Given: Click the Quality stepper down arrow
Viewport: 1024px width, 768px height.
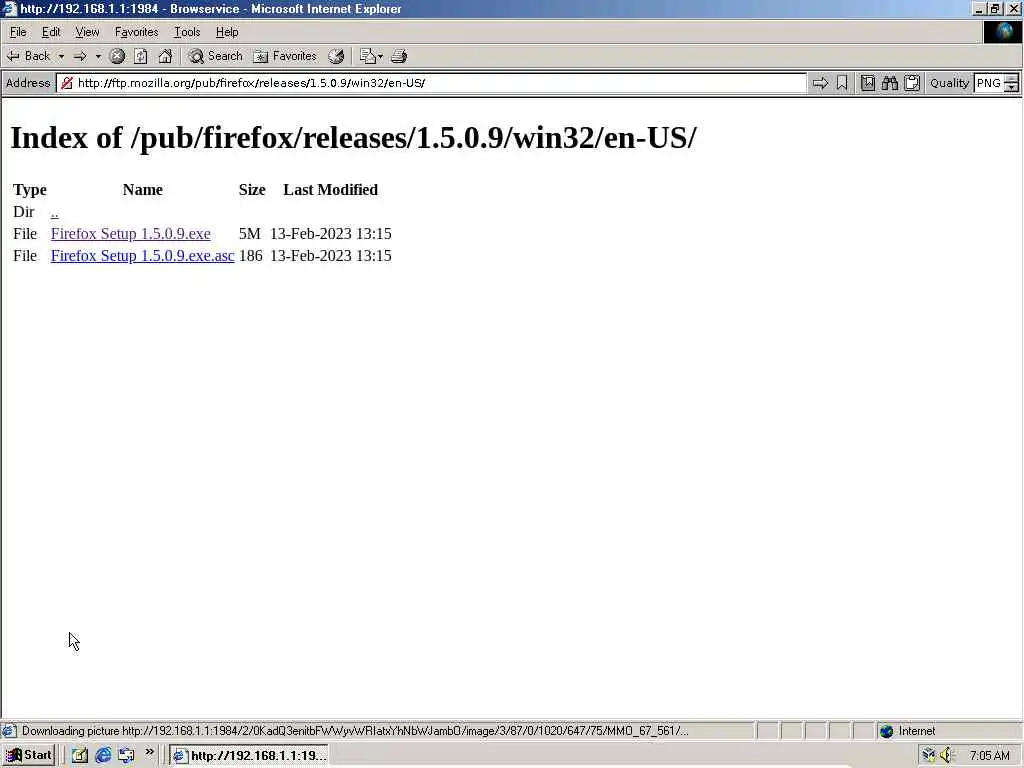Looking at the screenshot, I should [1012, 88].
